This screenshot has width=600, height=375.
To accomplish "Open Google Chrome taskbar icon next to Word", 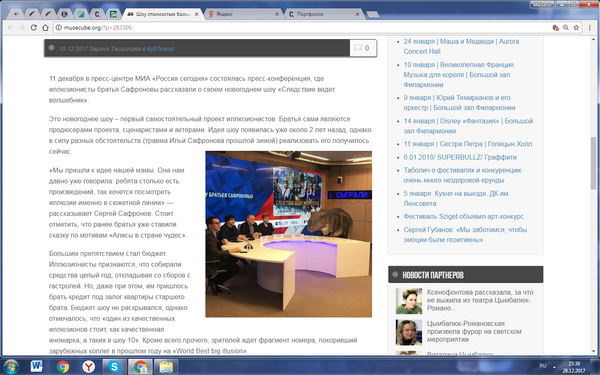I will (63, 367).
